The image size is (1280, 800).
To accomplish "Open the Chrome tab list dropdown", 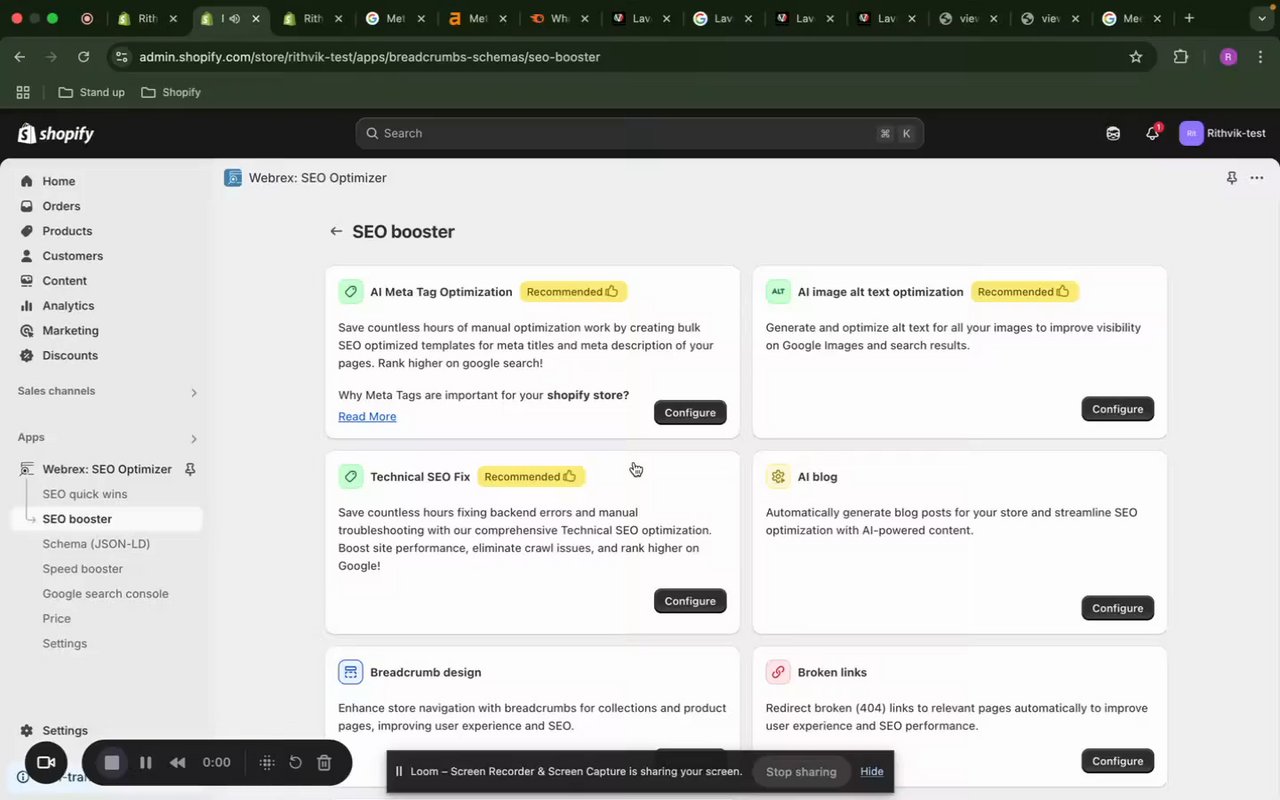I will click(1261, 19).
